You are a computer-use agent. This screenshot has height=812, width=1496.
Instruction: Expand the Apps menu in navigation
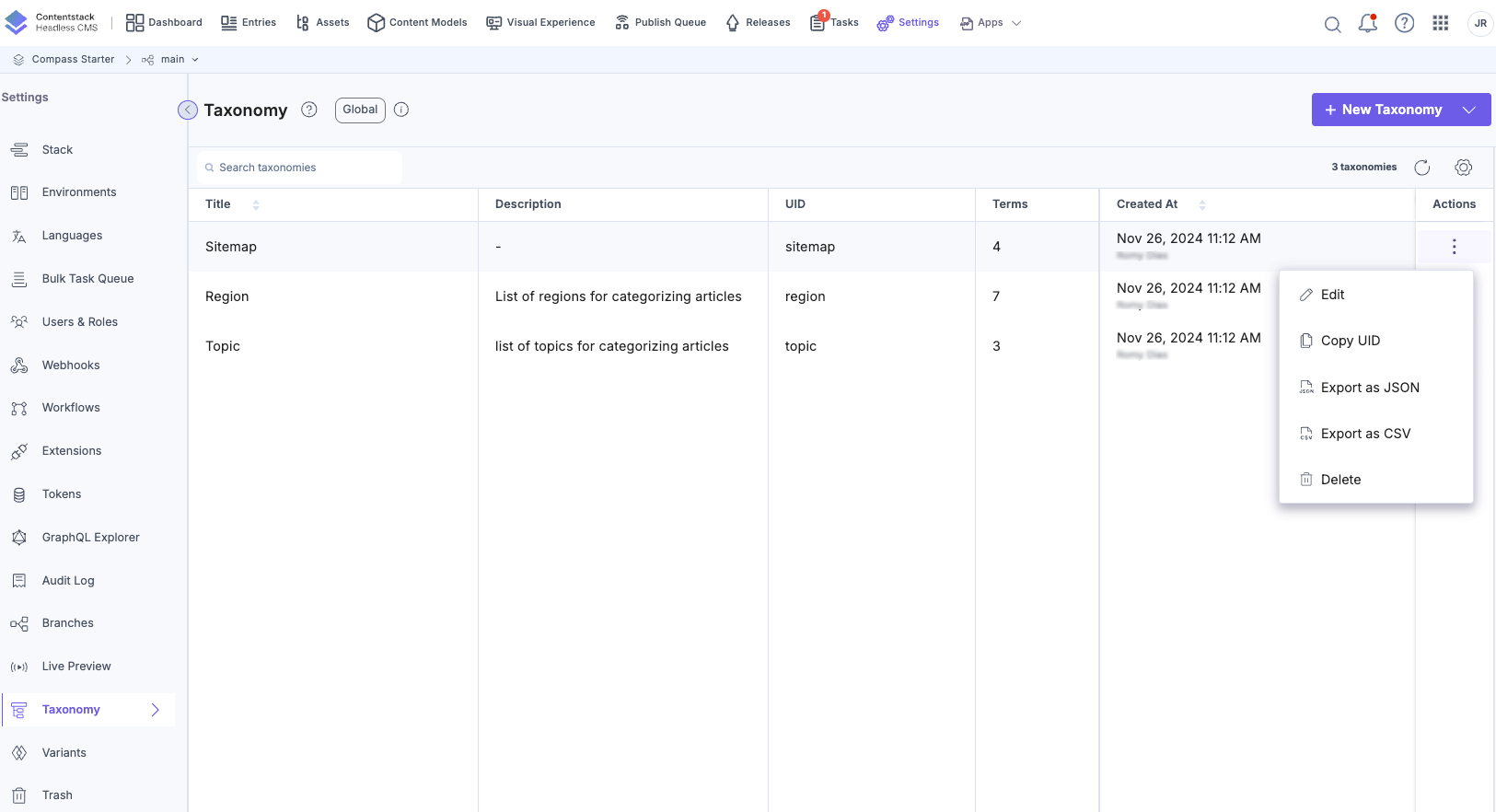991,23
